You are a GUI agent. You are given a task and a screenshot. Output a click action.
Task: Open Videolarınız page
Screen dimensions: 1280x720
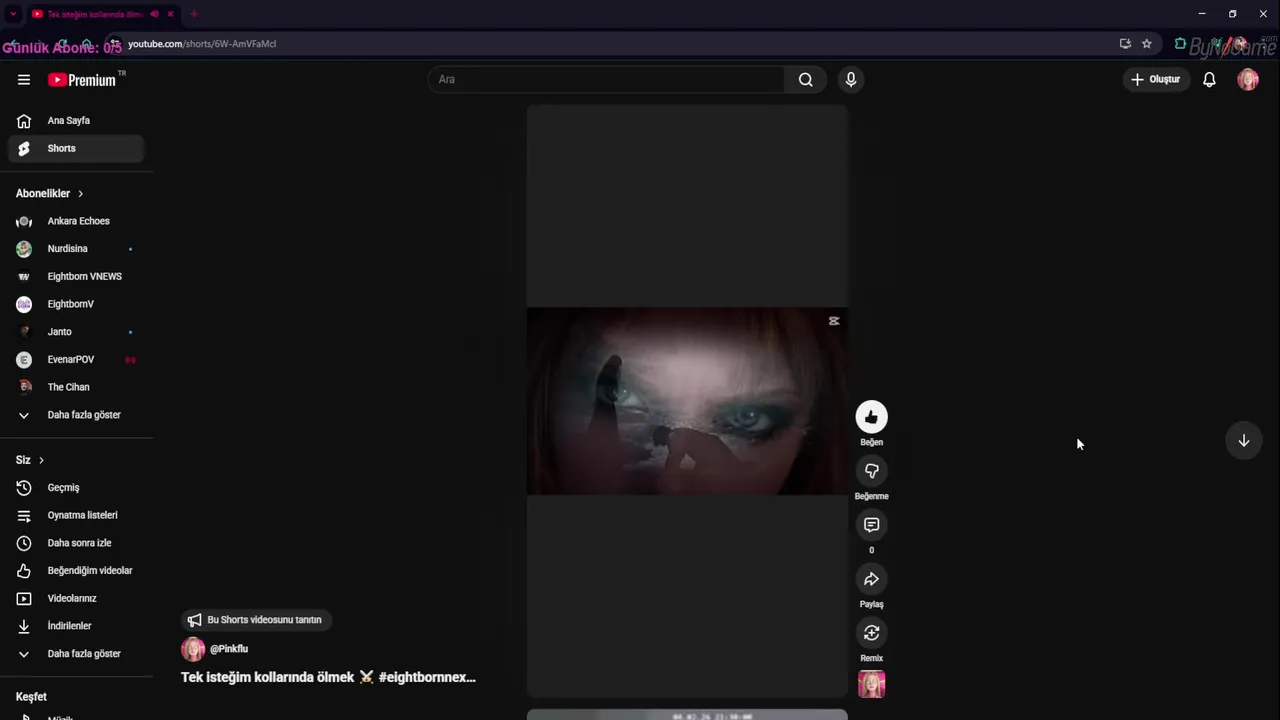(76, 598)
